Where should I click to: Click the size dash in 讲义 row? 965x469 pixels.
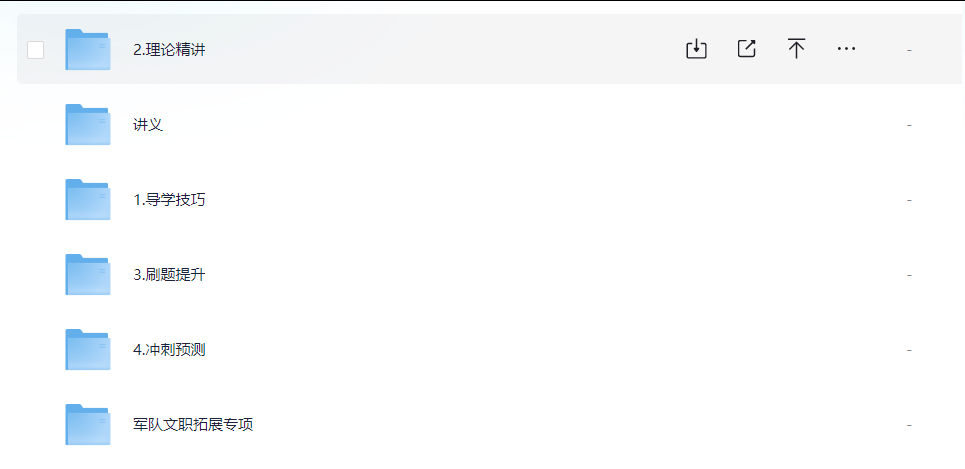909,125
